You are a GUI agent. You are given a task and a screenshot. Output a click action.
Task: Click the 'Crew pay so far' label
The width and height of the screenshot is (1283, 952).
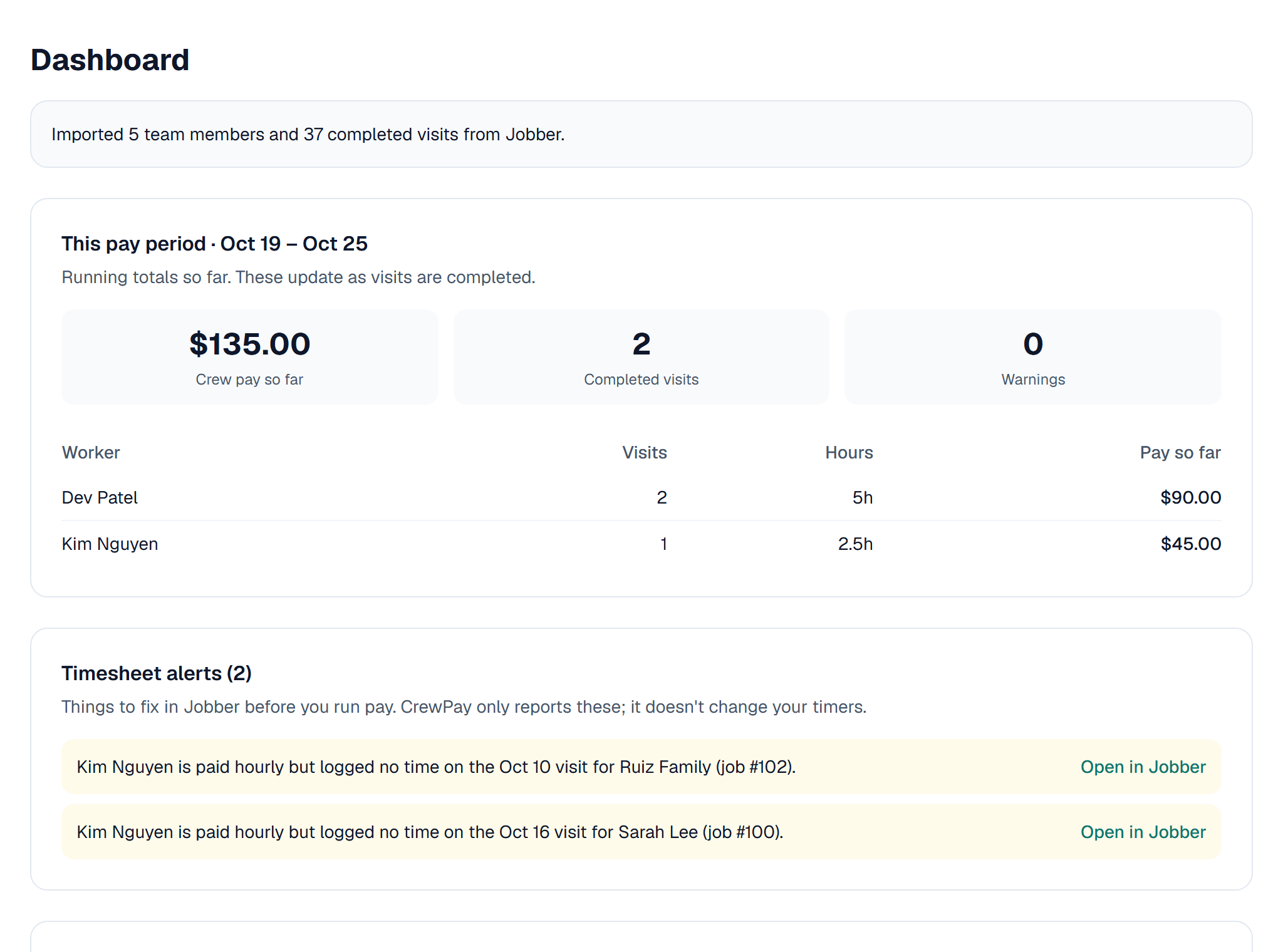click(249, 380)
